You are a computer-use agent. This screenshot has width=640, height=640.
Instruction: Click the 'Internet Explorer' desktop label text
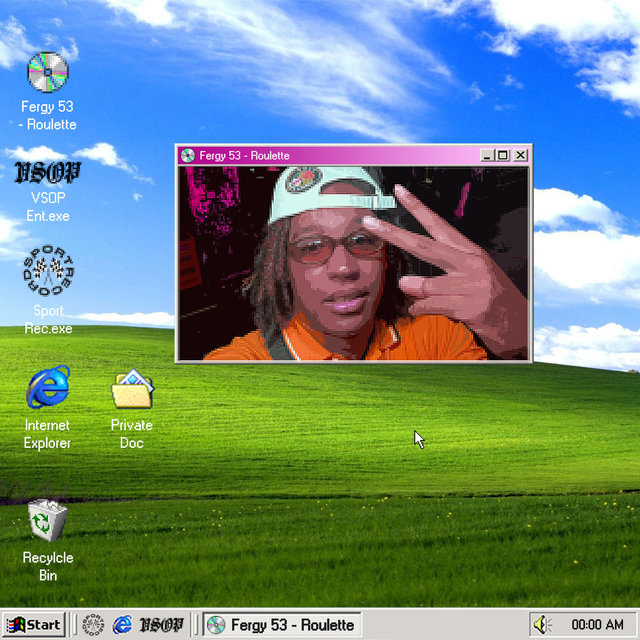pos(47,434)
